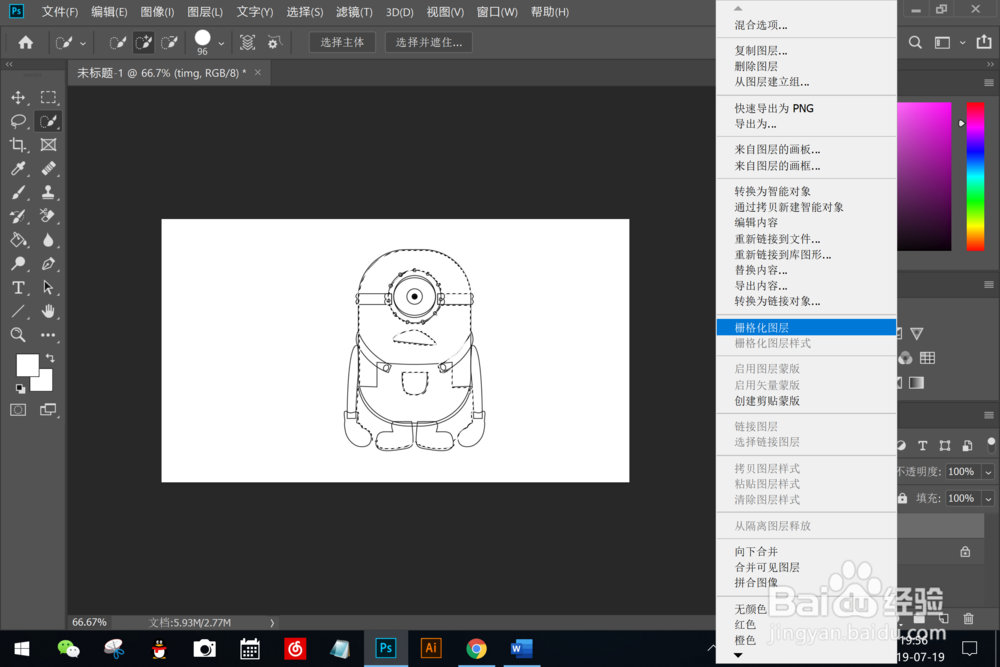Select the Line tool
Screen dimensions: 1000x667
point(18,311)
